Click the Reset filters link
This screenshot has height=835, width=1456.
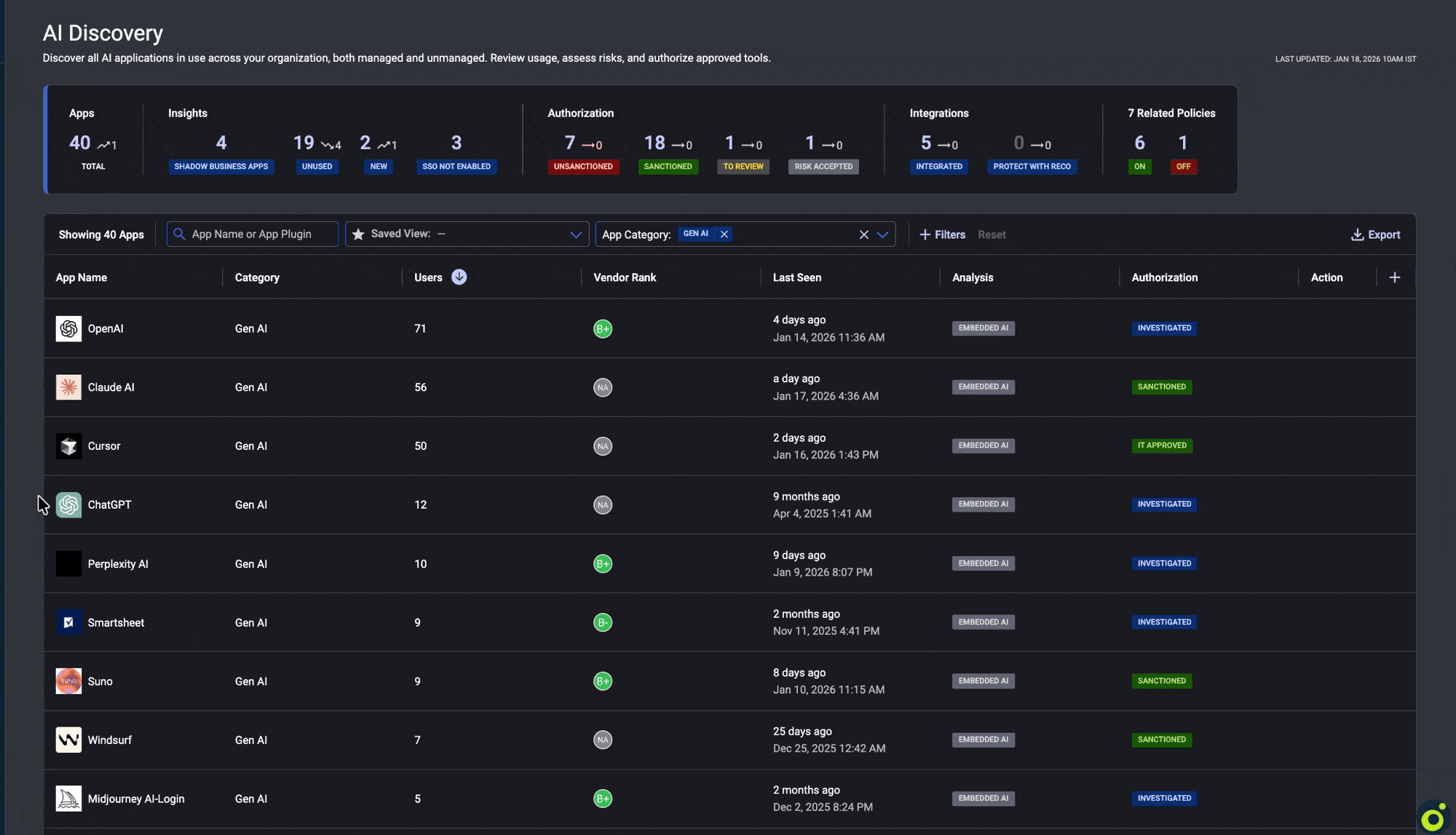coord(991,234)
